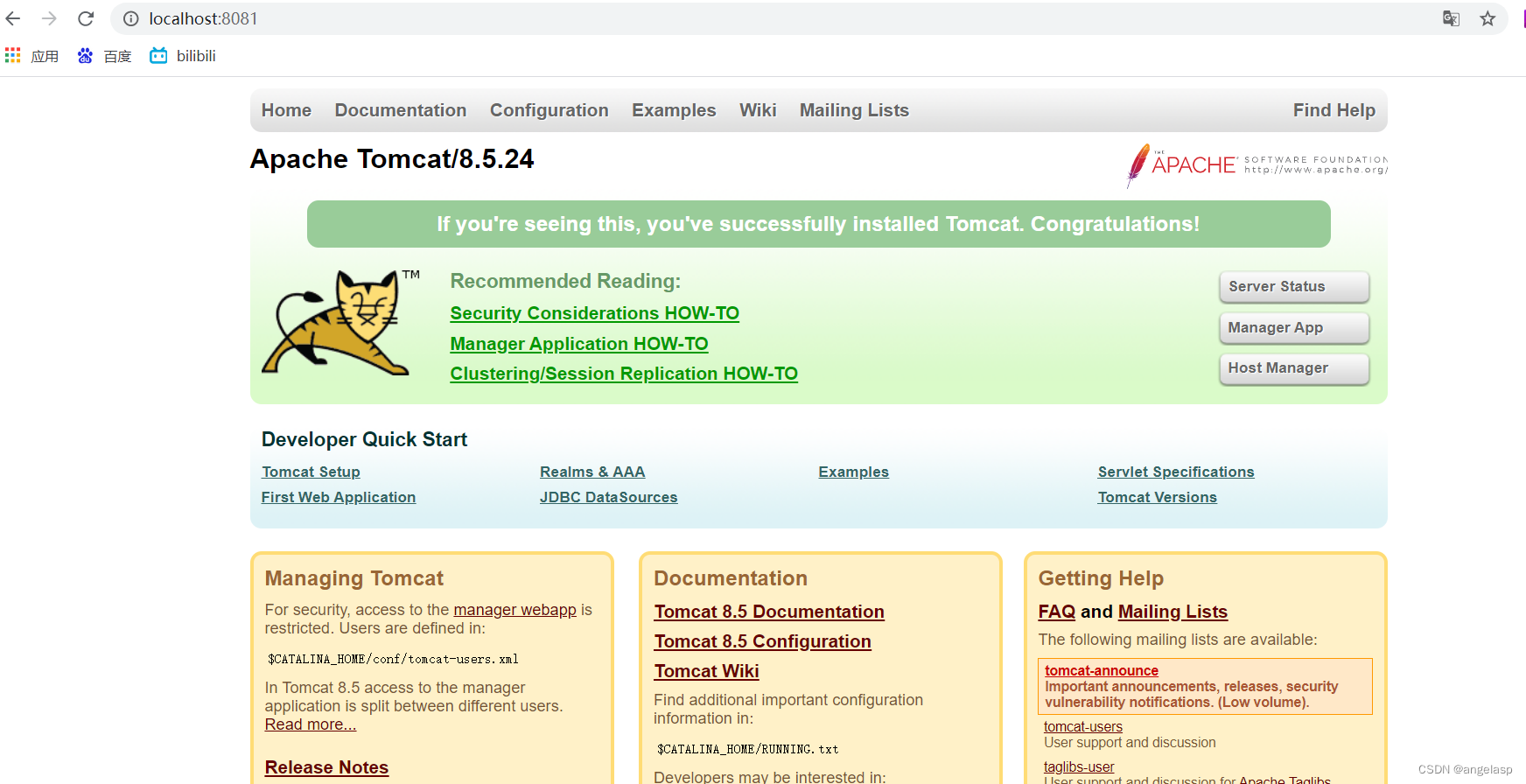Open Mailing Lists link under Getting Help

[x=1172, y=612]
